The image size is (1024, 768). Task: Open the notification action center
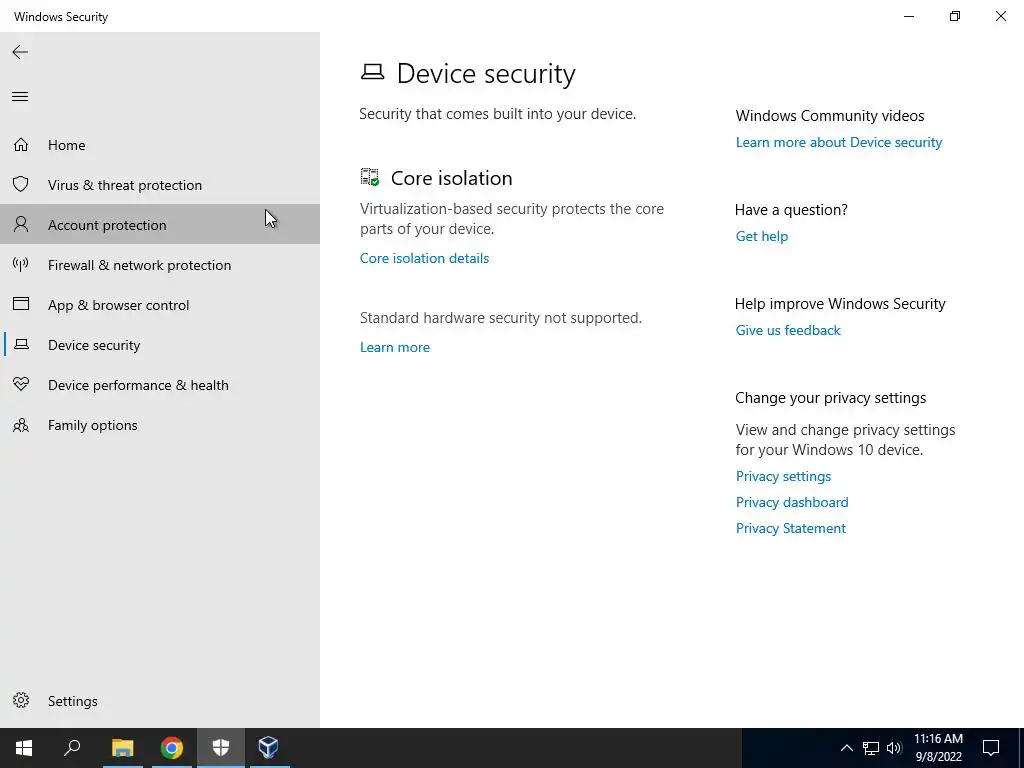click(991, 748)
